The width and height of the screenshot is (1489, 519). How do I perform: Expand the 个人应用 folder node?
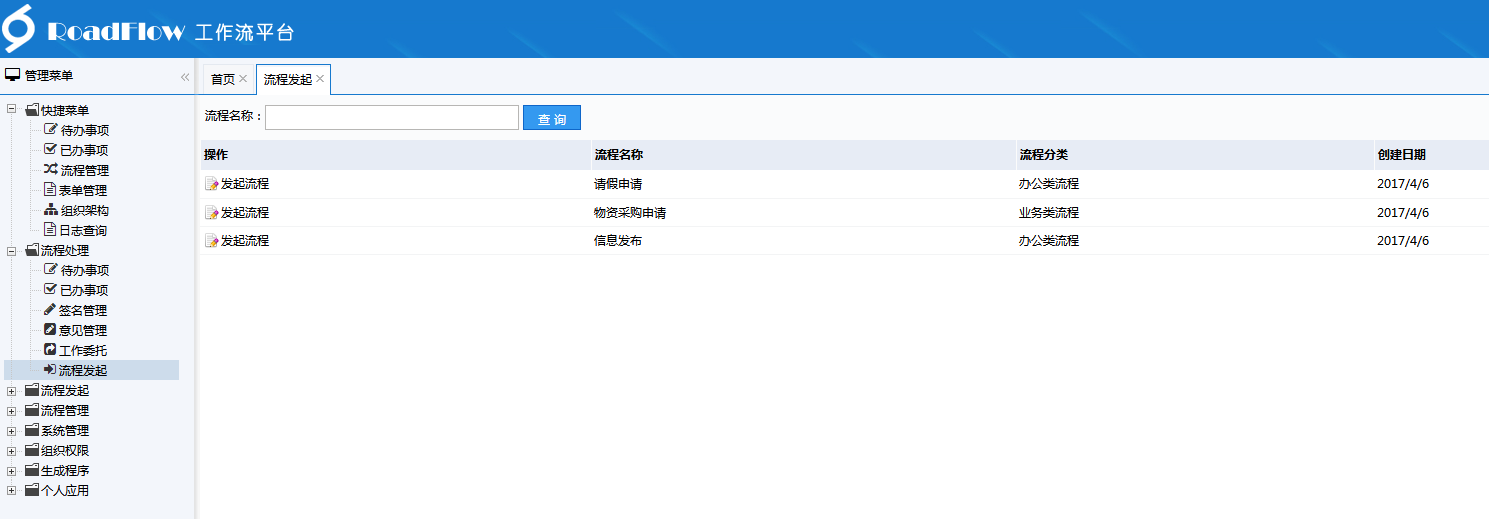pos(12,490)
